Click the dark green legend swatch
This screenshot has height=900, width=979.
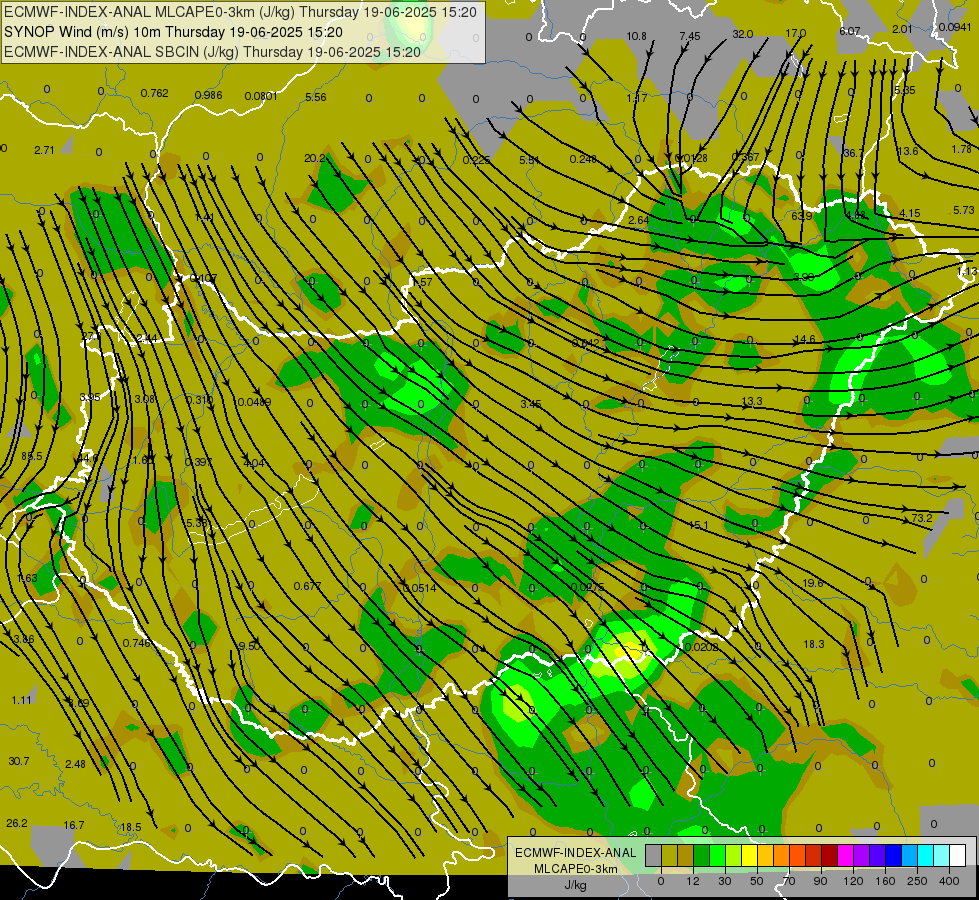[702, 855]
